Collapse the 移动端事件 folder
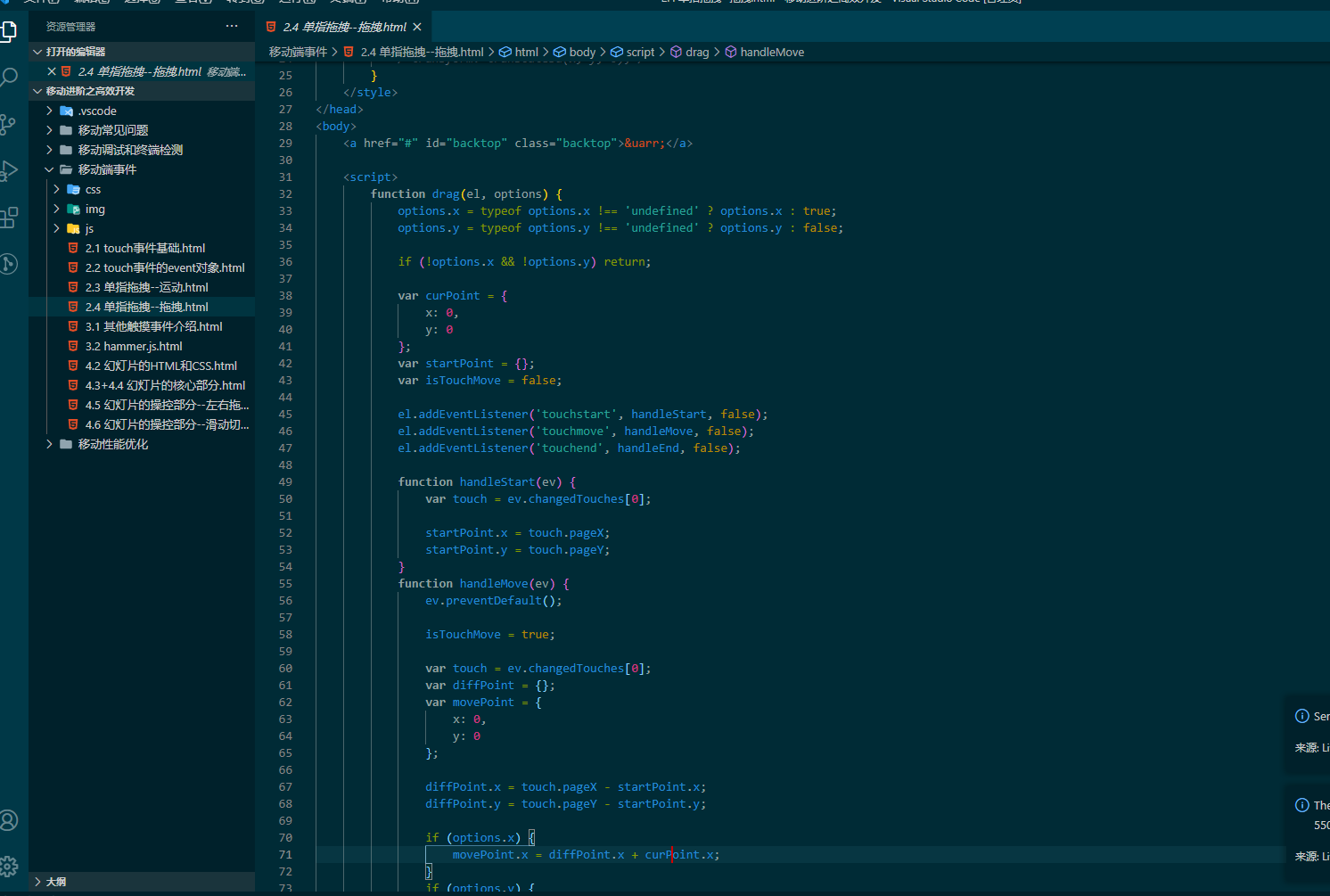This screenshot has height=896, width=1330. pos(142,169)
